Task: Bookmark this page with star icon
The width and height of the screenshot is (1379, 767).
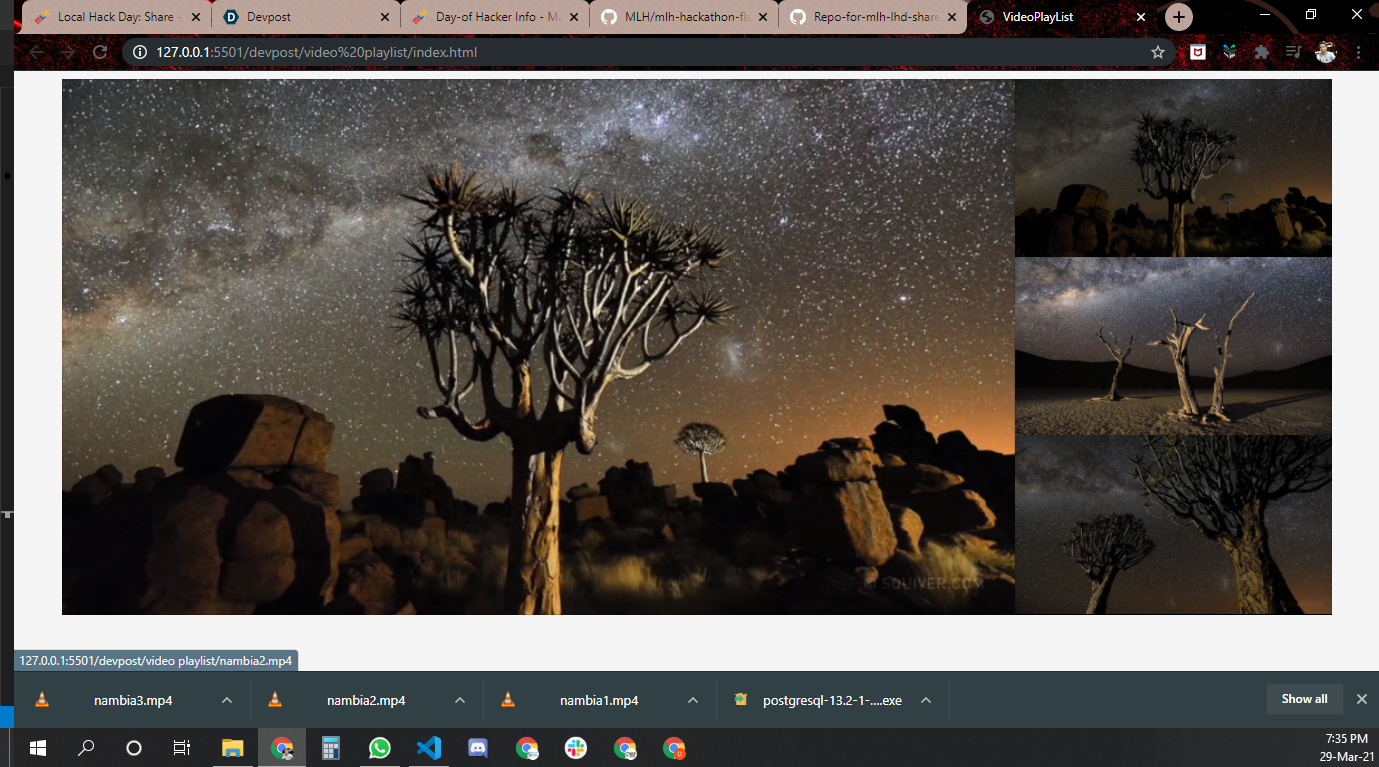Action: [1158, 52]
